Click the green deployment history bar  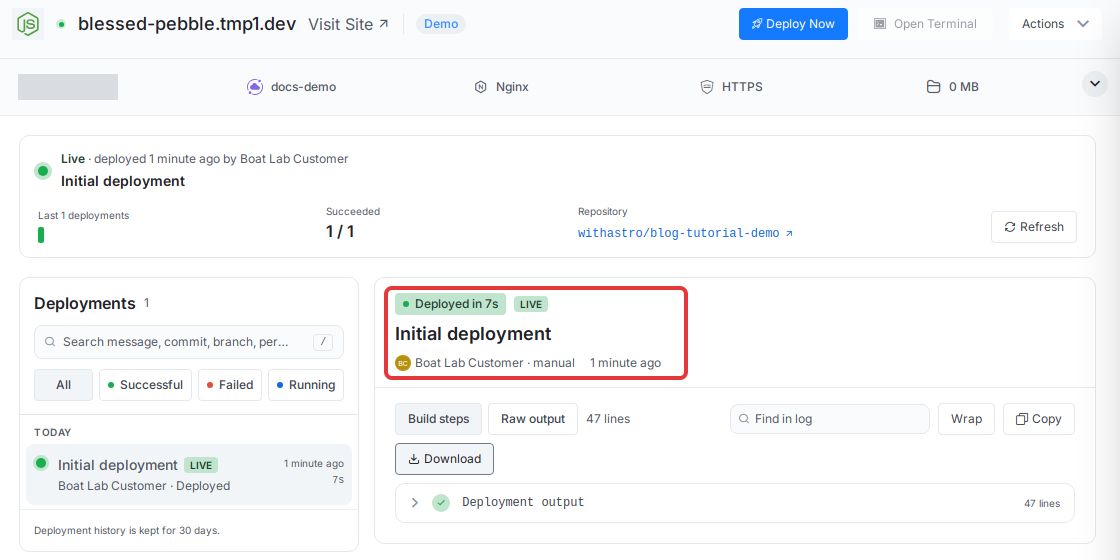pos(41,235)
